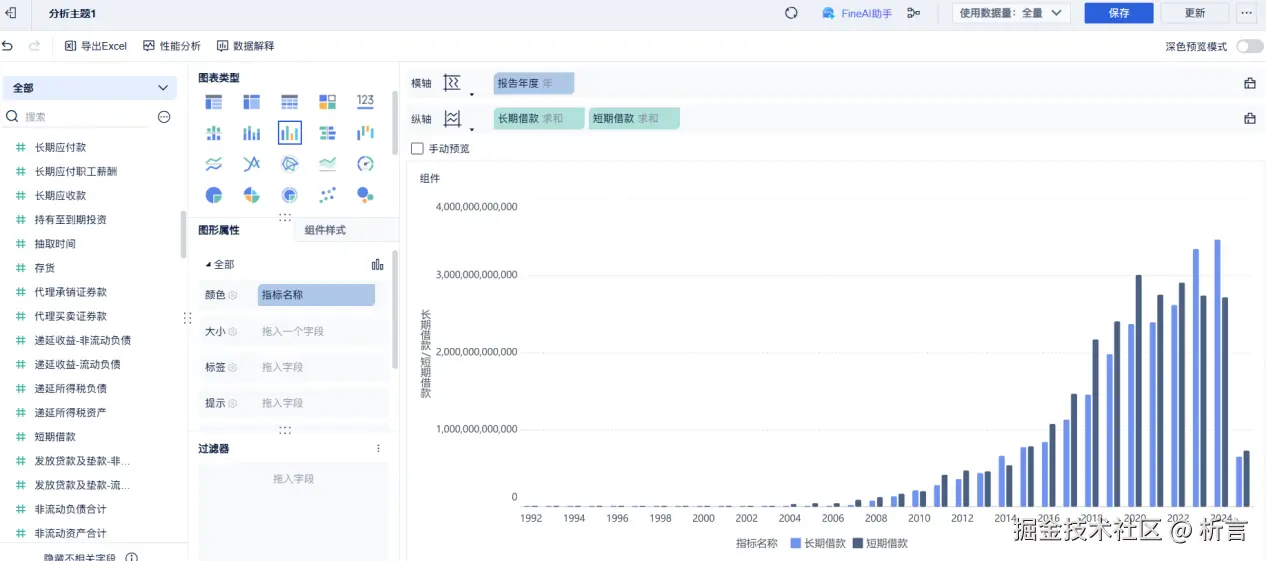Click the 数据解释 toolbar item
This screenshot has height=561, width=1266.
245,46
